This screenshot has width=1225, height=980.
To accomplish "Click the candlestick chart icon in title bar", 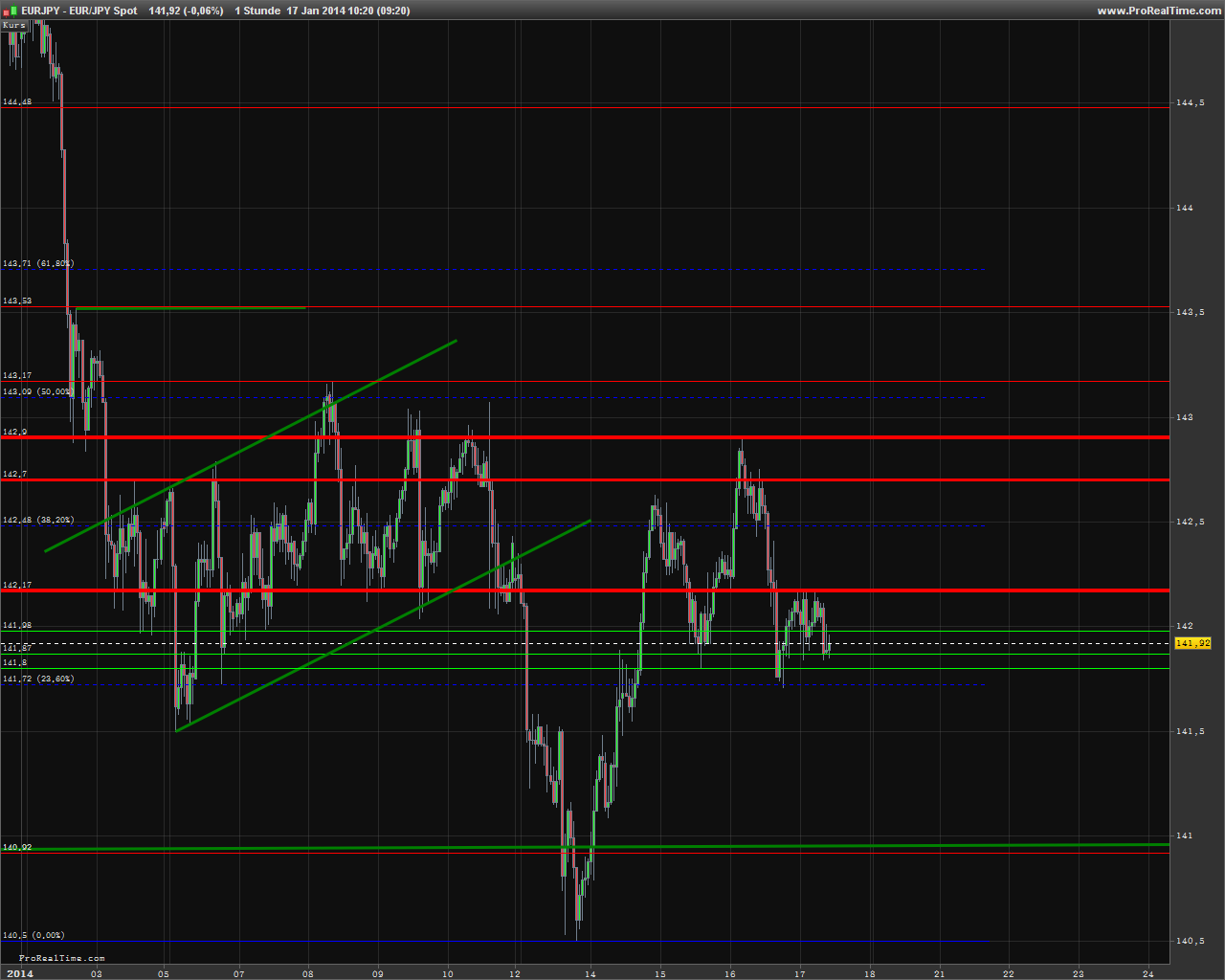I will tap(10, 11).
